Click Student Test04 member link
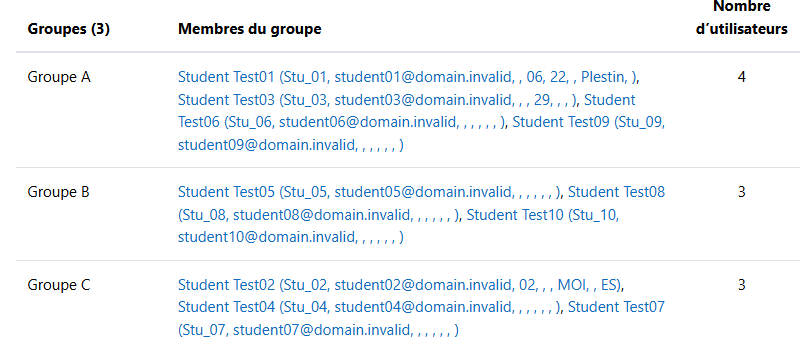Screen dimensions: 810x360 [x=369, y=307]
